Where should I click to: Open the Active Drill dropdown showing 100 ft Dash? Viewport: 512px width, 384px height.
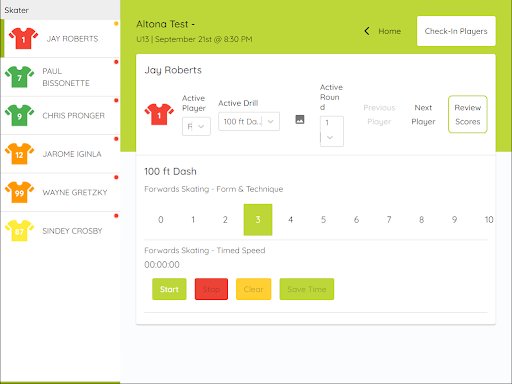[249, 121]
